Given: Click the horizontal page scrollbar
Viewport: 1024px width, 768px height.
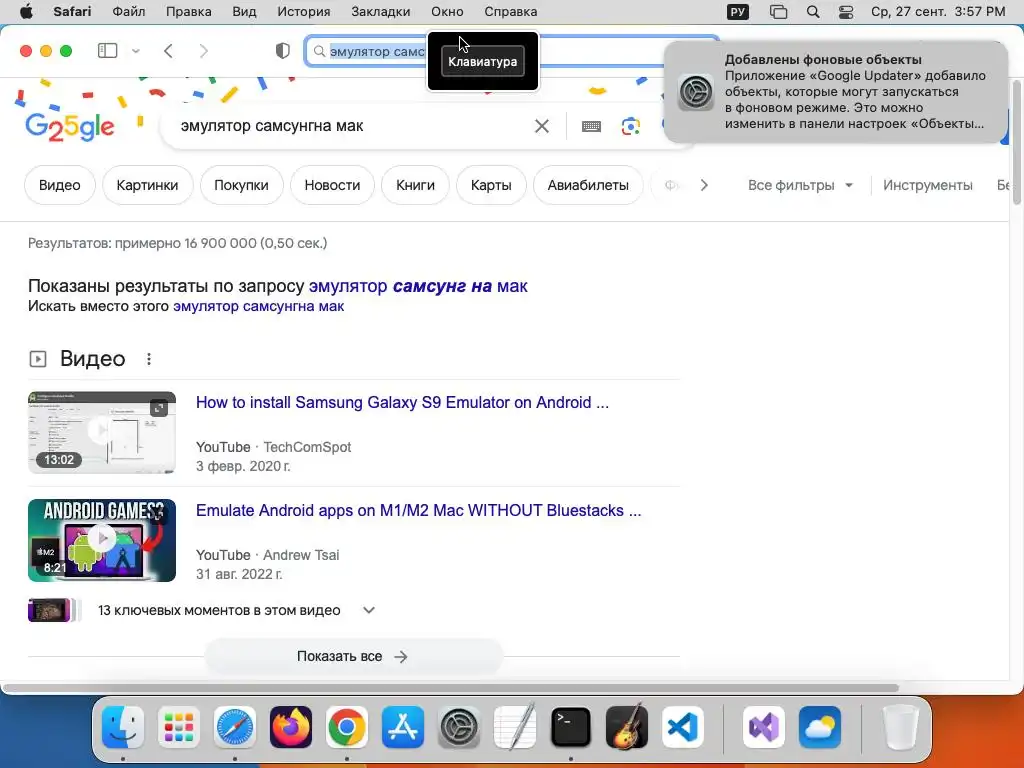Looking at the screenshot, I should pos(451,688).
